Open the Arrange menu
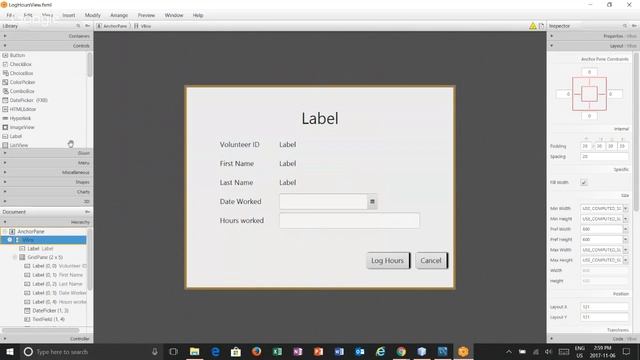The height and width of the screenshot is (360, 640). (x=119, y=15)
